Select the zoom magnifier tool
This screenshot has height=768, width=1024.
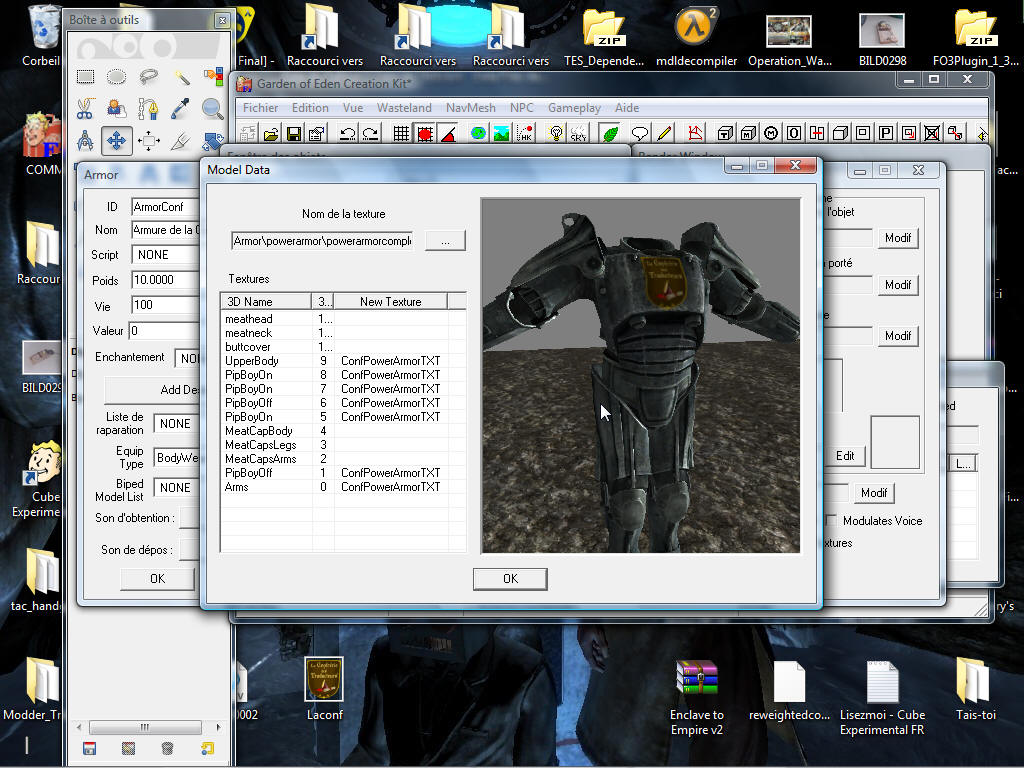213,108
